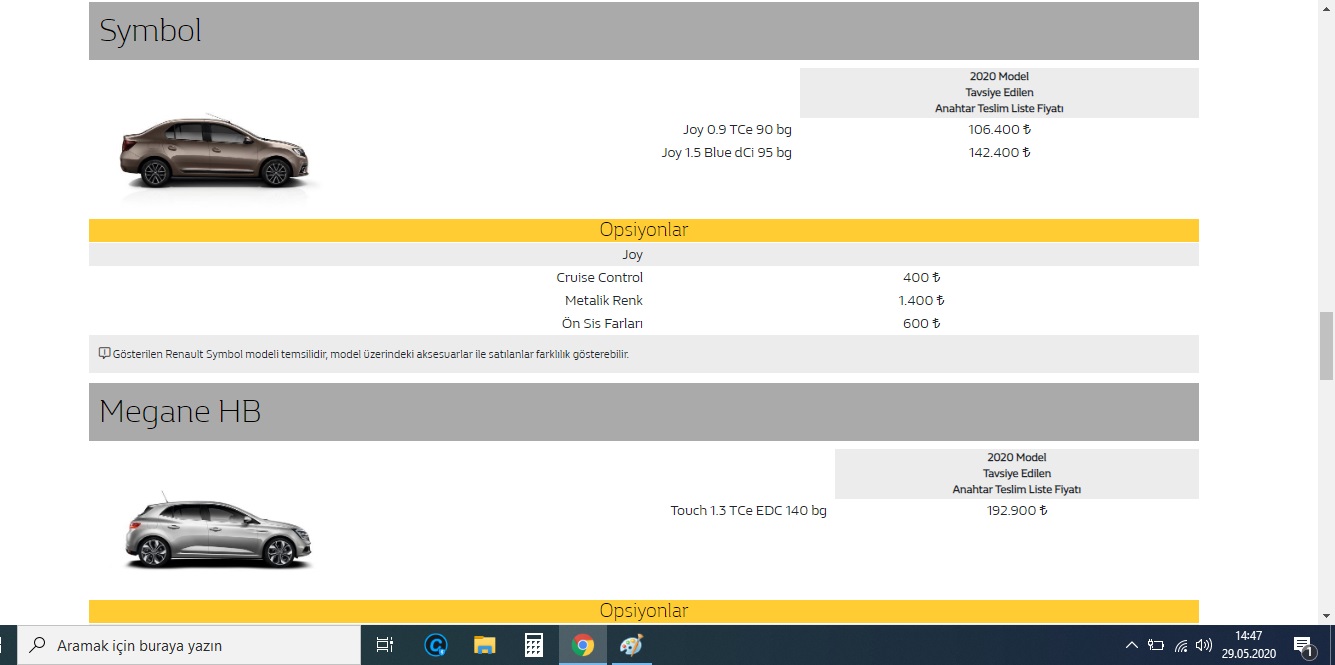
Task: Click the silver Megane HB car image
Action: (219, 532)
